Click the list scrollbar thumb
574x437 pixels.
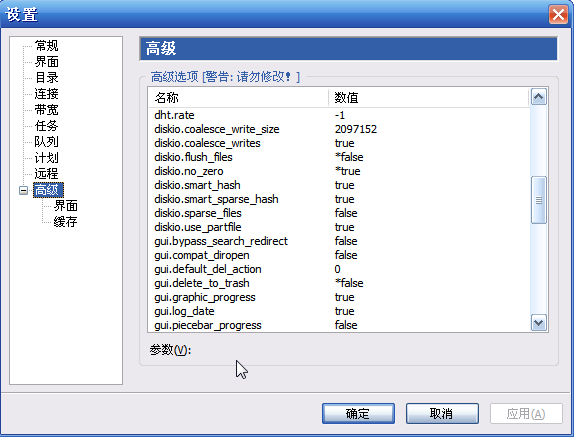click(x=538, y=200)
